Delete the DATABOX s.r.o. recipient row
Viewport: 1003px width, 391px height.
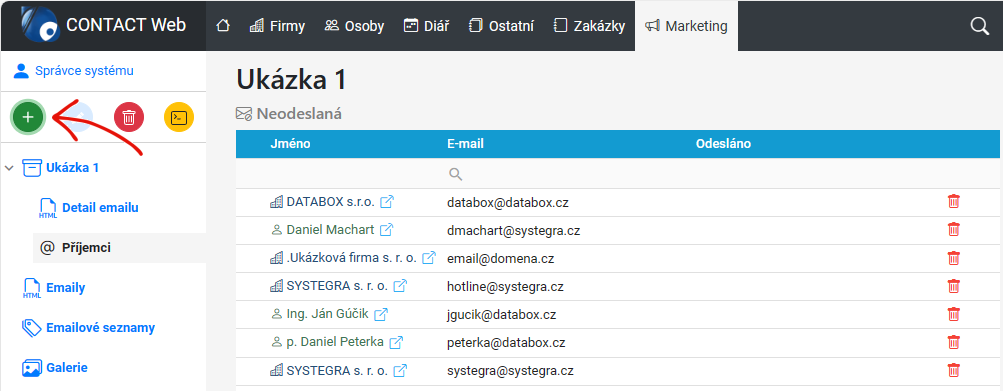pyautogui.click(x=953, y=202)
